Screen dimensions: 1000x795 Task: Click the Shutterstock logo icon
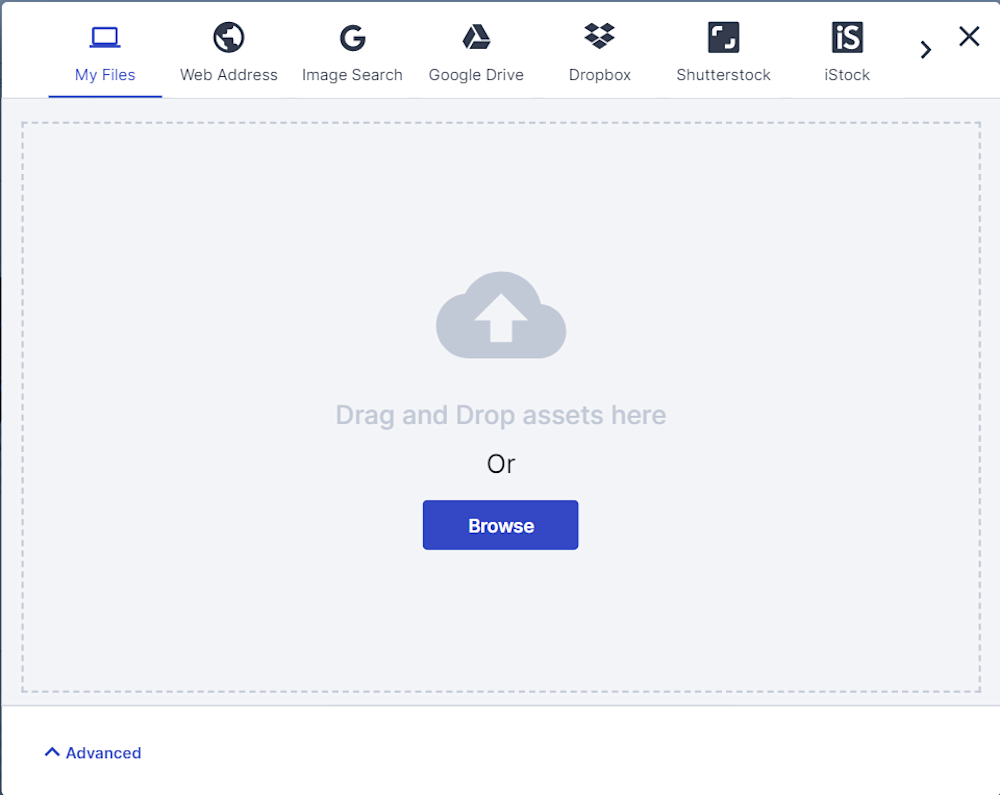(x=723, y=38)
